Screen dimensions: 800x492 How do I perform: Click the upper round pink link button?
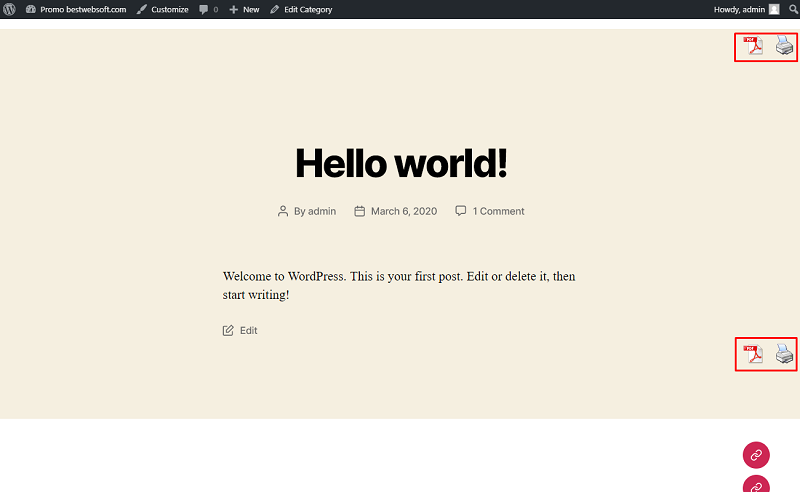[756, 455]
